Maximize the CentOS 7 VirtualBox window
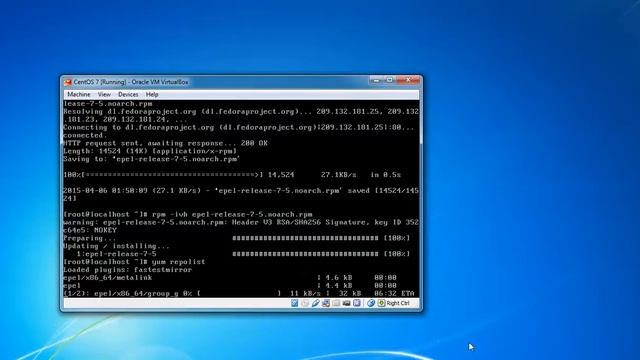640x360 pixels. (390, 80)
